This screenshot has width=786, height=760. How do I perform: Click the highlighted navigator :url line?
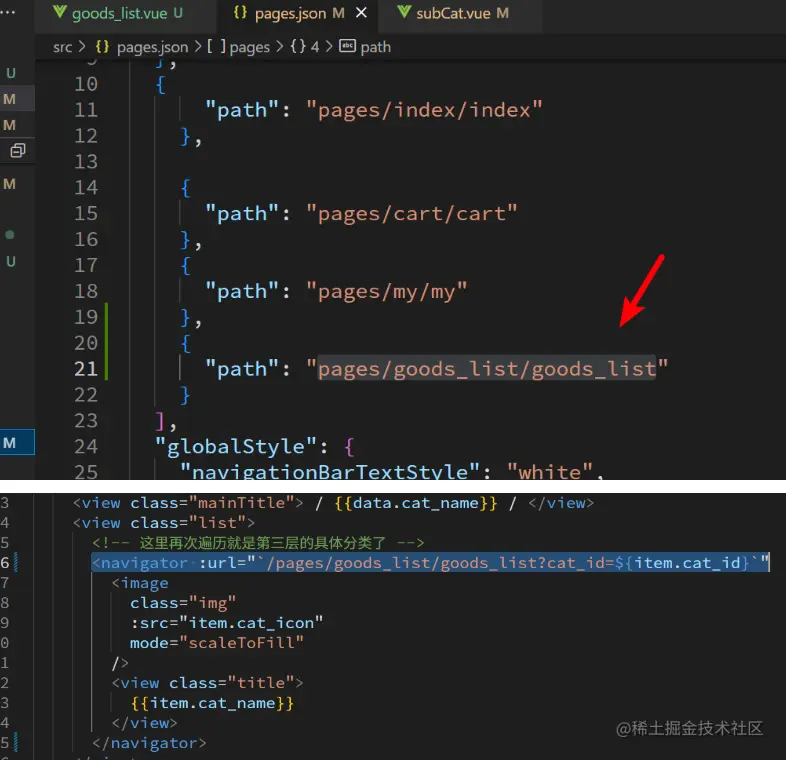(x=430, y=562)
